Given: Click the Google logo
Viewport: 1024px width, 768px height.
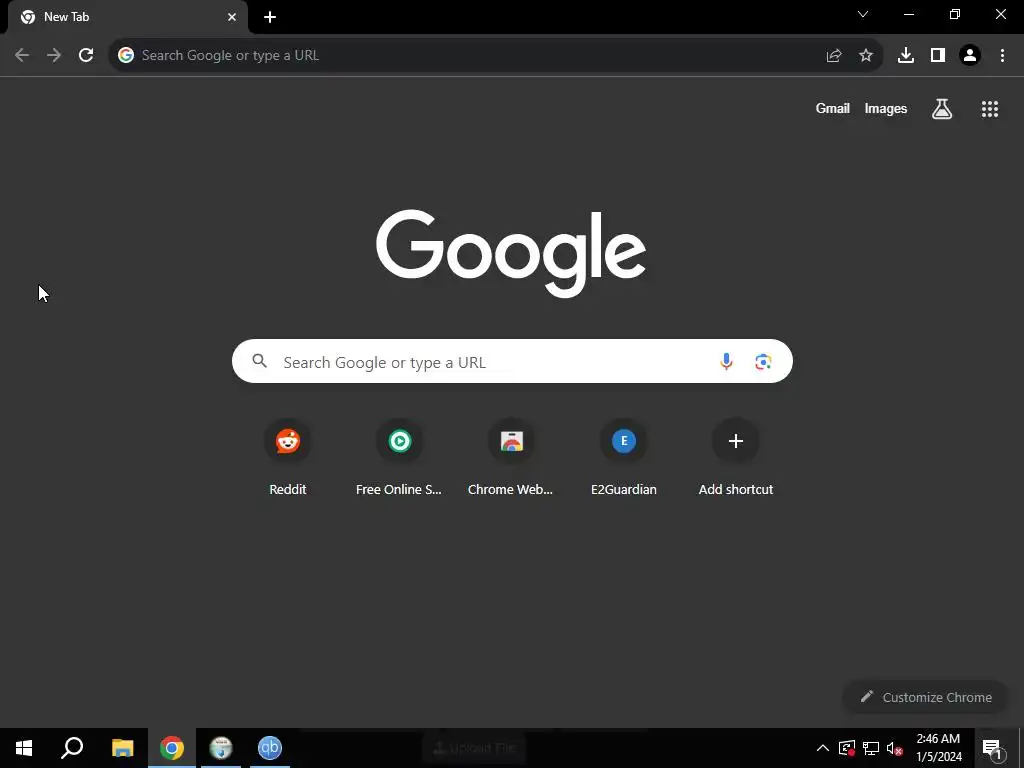Looking at the screenshot, I should point(511,253).
